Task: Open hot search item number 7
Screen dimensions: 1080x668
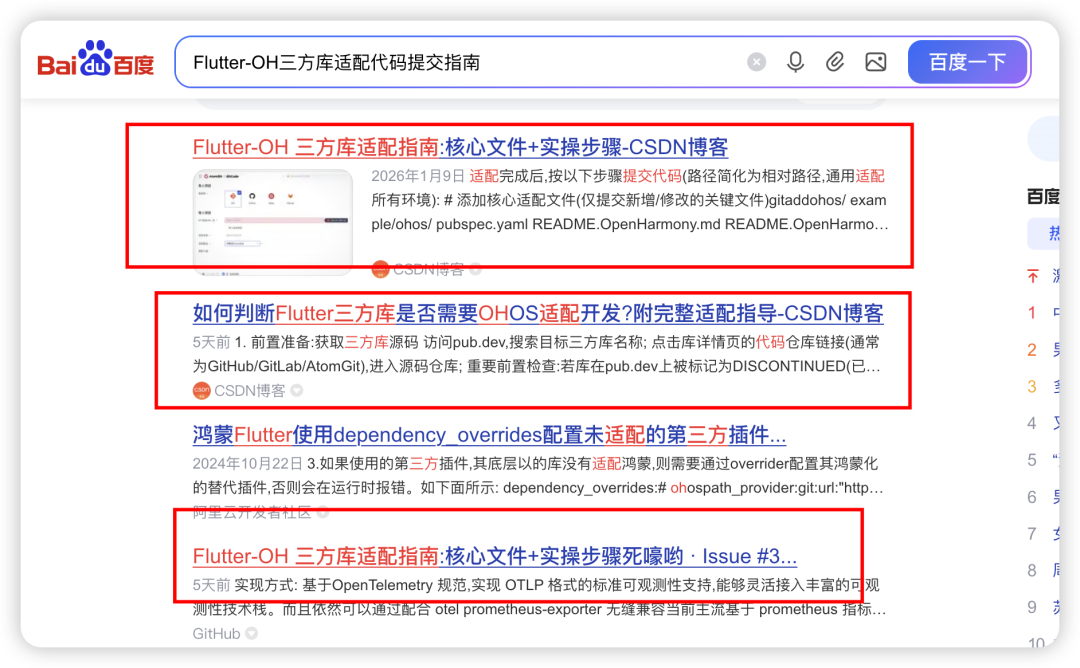Action: (x=1043, y=533)
